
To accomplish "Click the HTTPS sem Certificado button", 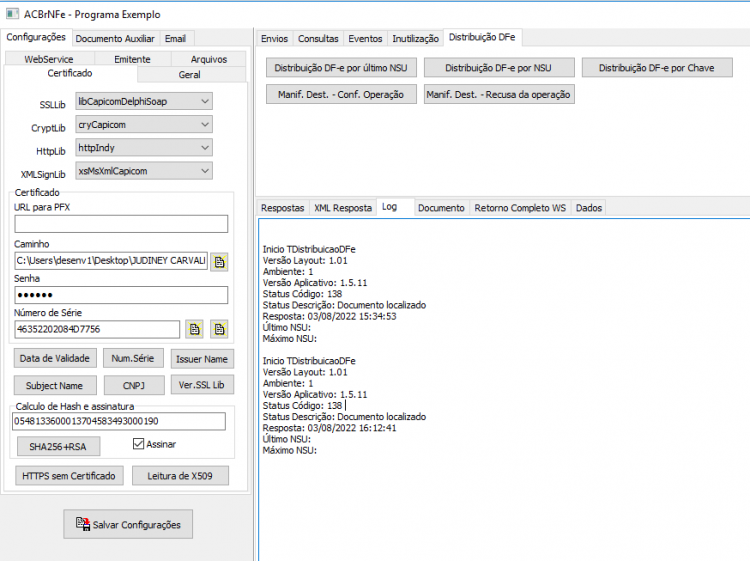I will 69,475.
